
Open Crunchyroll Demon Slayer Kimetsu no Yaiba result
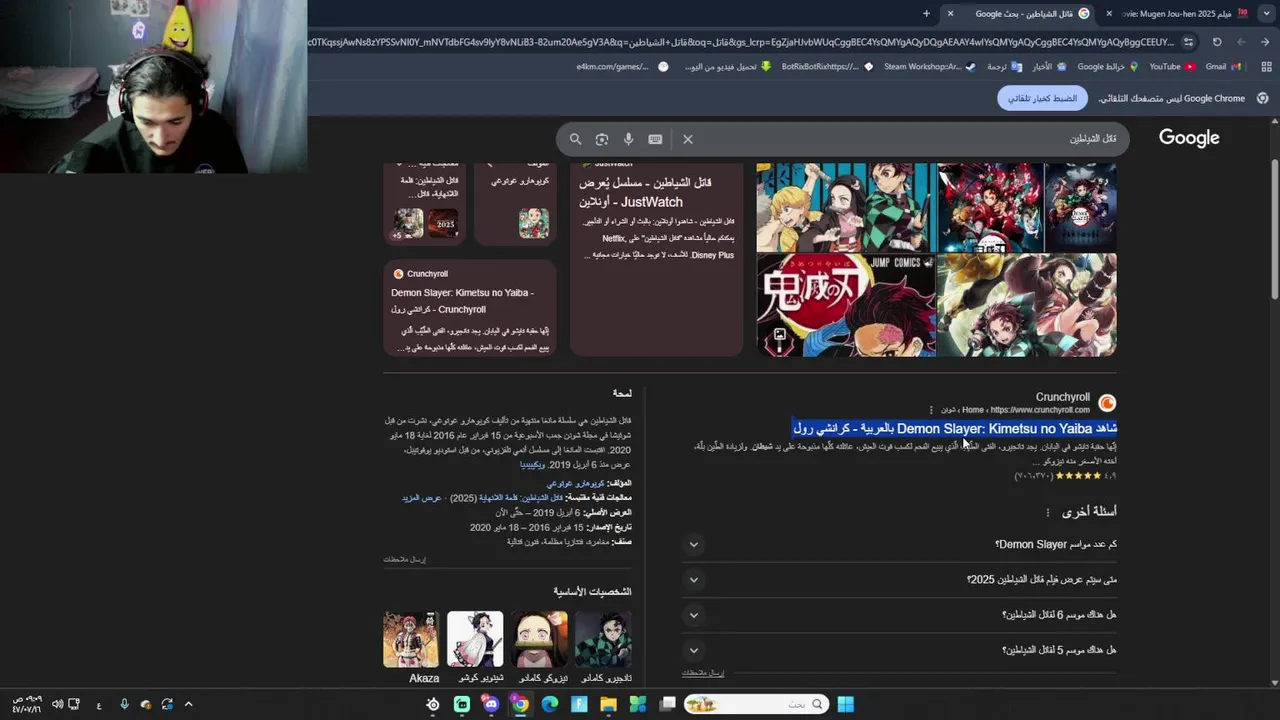[x=954, y=428]
